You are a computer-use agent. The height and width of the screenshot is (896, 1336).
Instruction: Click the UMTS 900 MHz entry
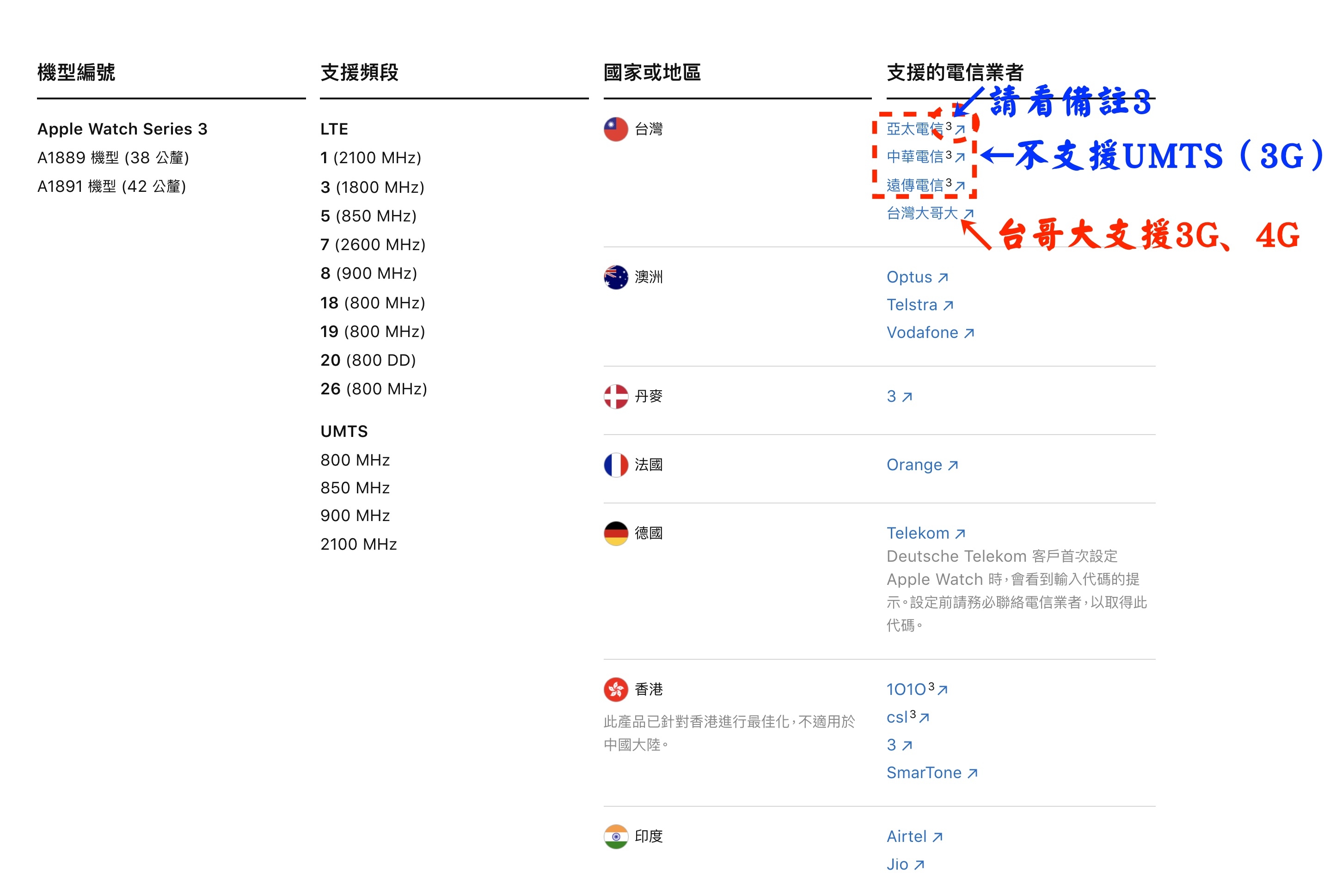tap(355, 516)
